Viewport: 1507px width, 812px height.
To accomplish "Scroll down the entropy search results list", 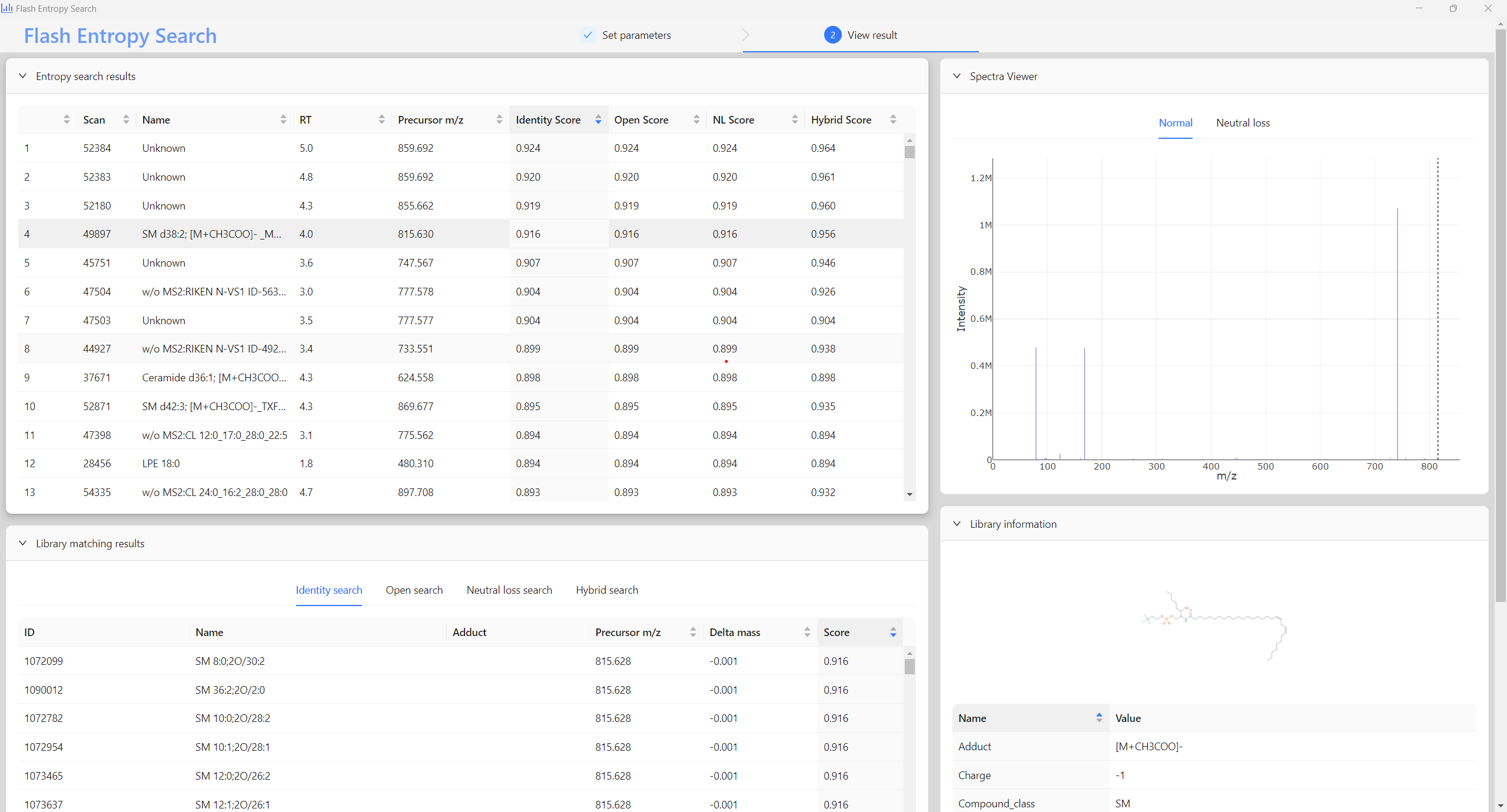I will (908, 493).
